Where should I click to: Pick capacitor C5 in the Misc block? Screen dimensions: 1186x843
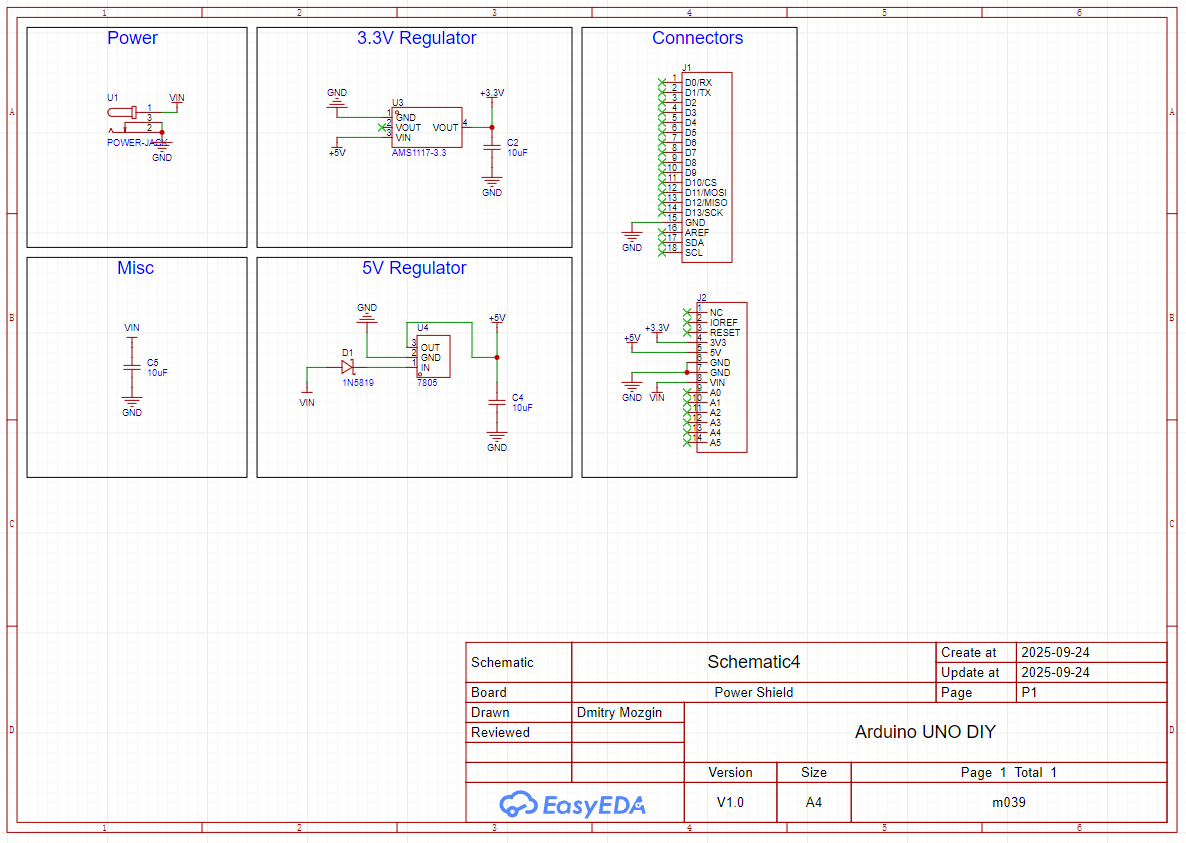131,367
